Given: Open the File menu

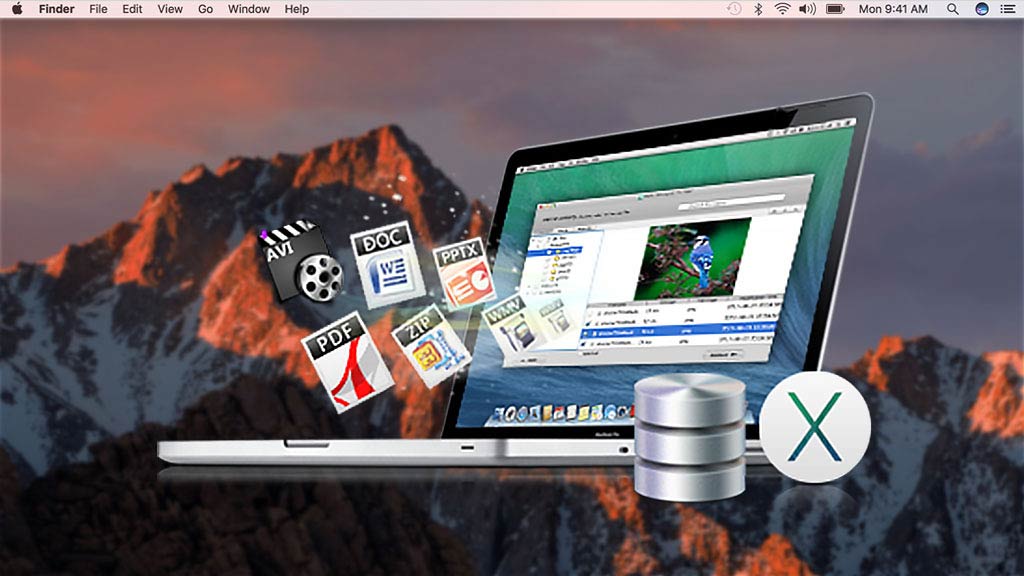Looking at the screenshot, I should (x=98, y=9).
